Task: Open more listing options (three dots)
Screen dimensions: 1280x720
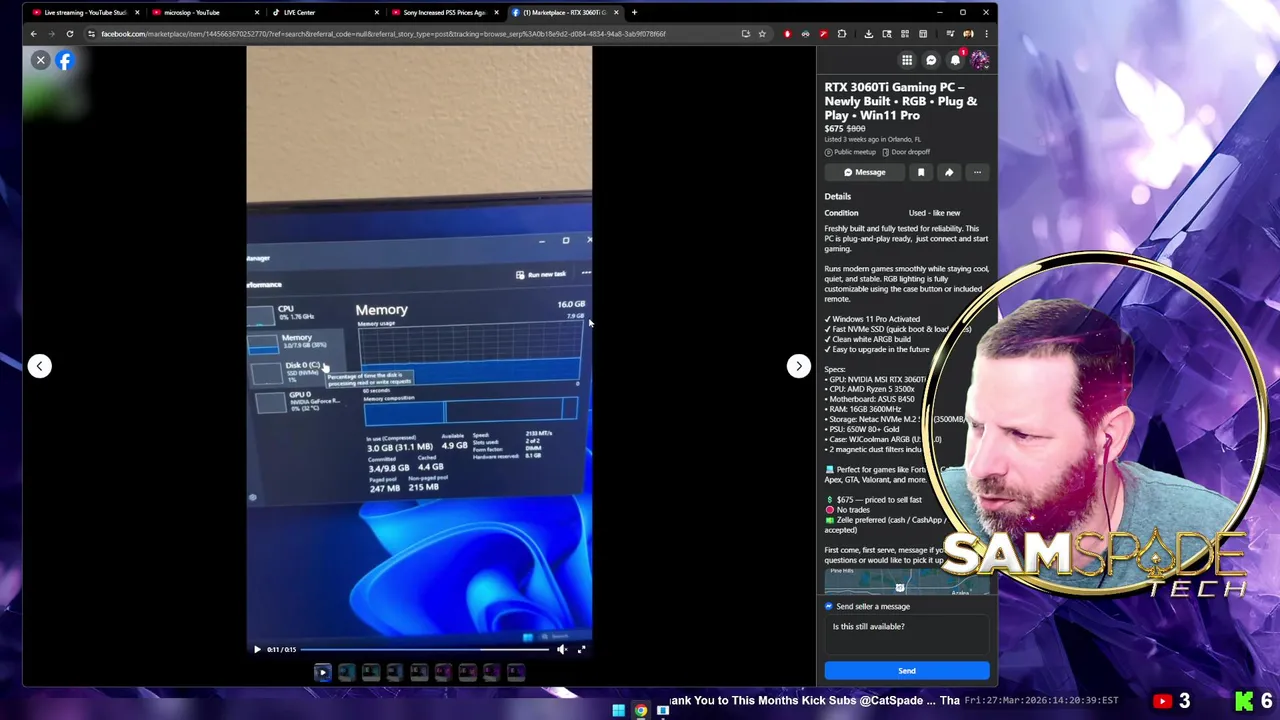Action: tap(977, 172)
